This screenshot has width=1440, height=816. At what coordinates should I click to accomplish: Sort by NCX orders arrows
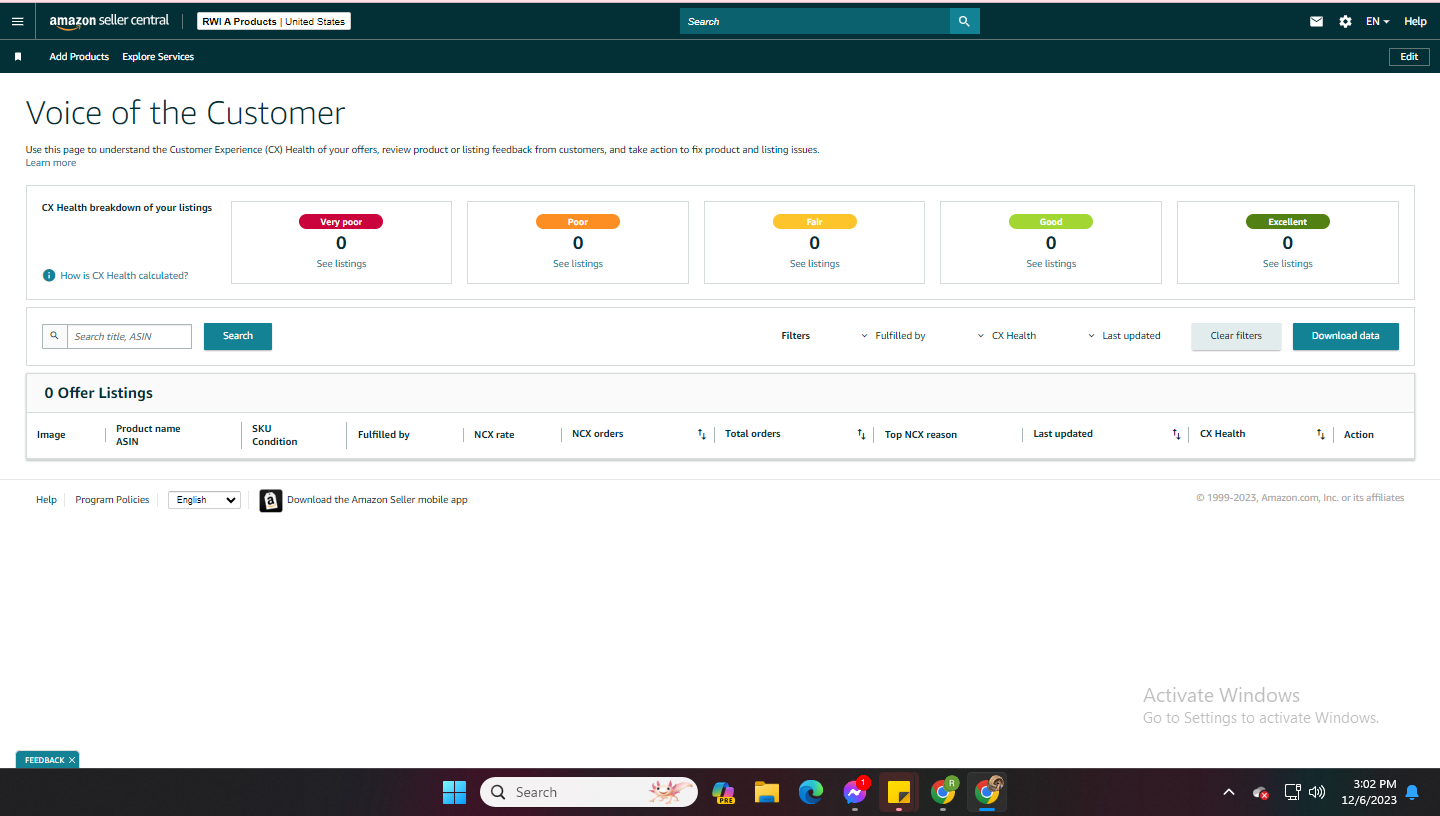[x=702, y=434]
